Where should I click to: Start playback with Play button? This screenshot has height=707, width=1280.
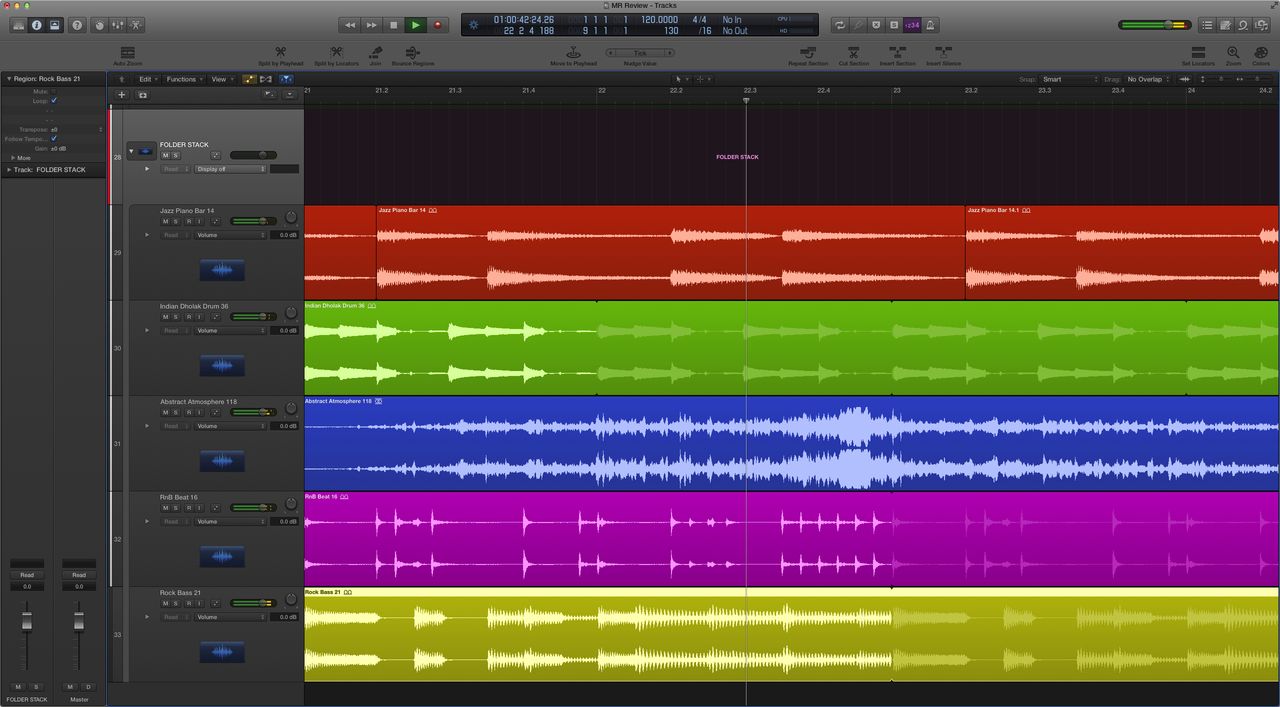point(416,24)
